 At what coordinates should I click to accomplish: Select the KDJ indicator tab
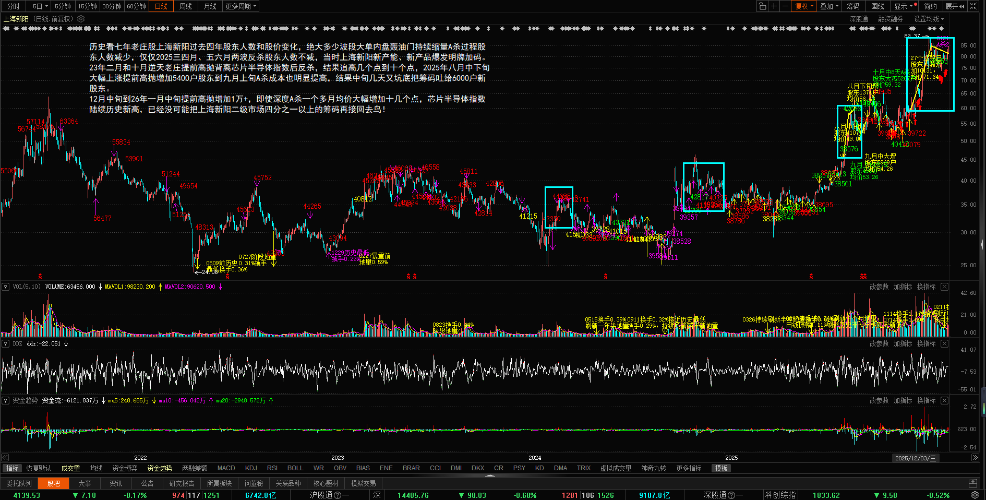(251, 468)
